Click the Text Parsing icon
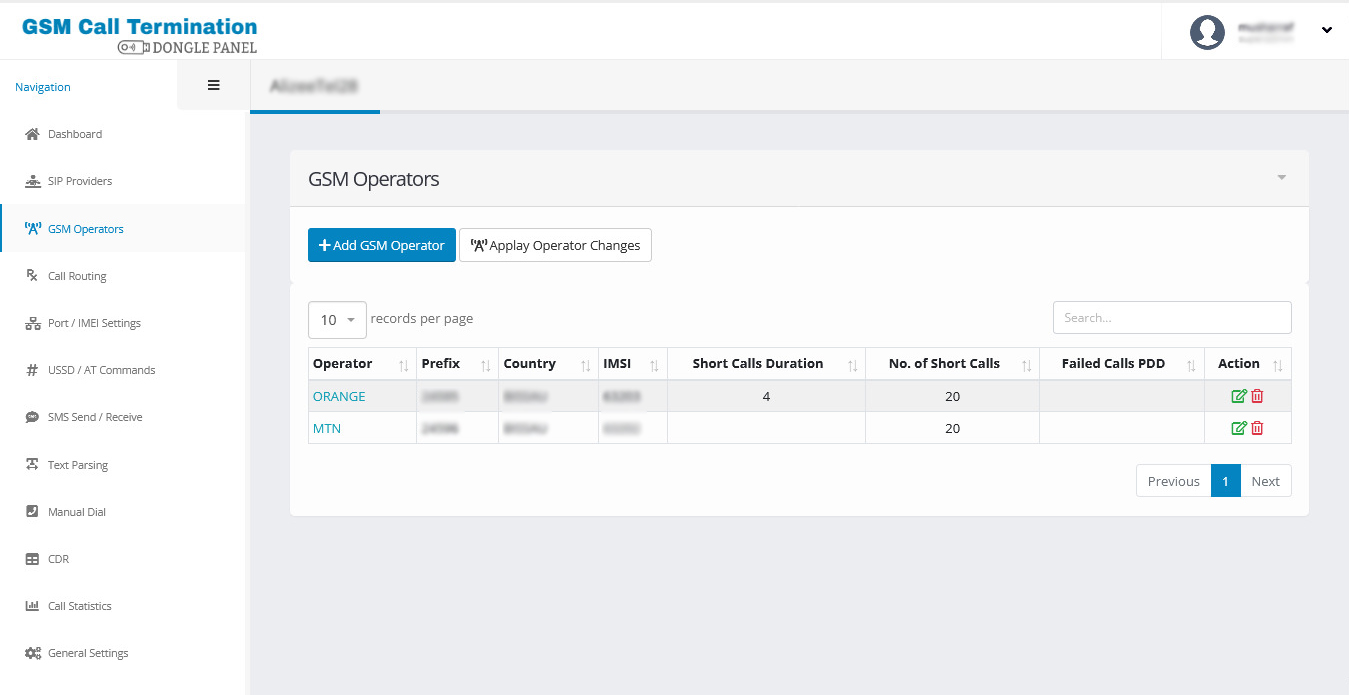 [x=32, y=465]
